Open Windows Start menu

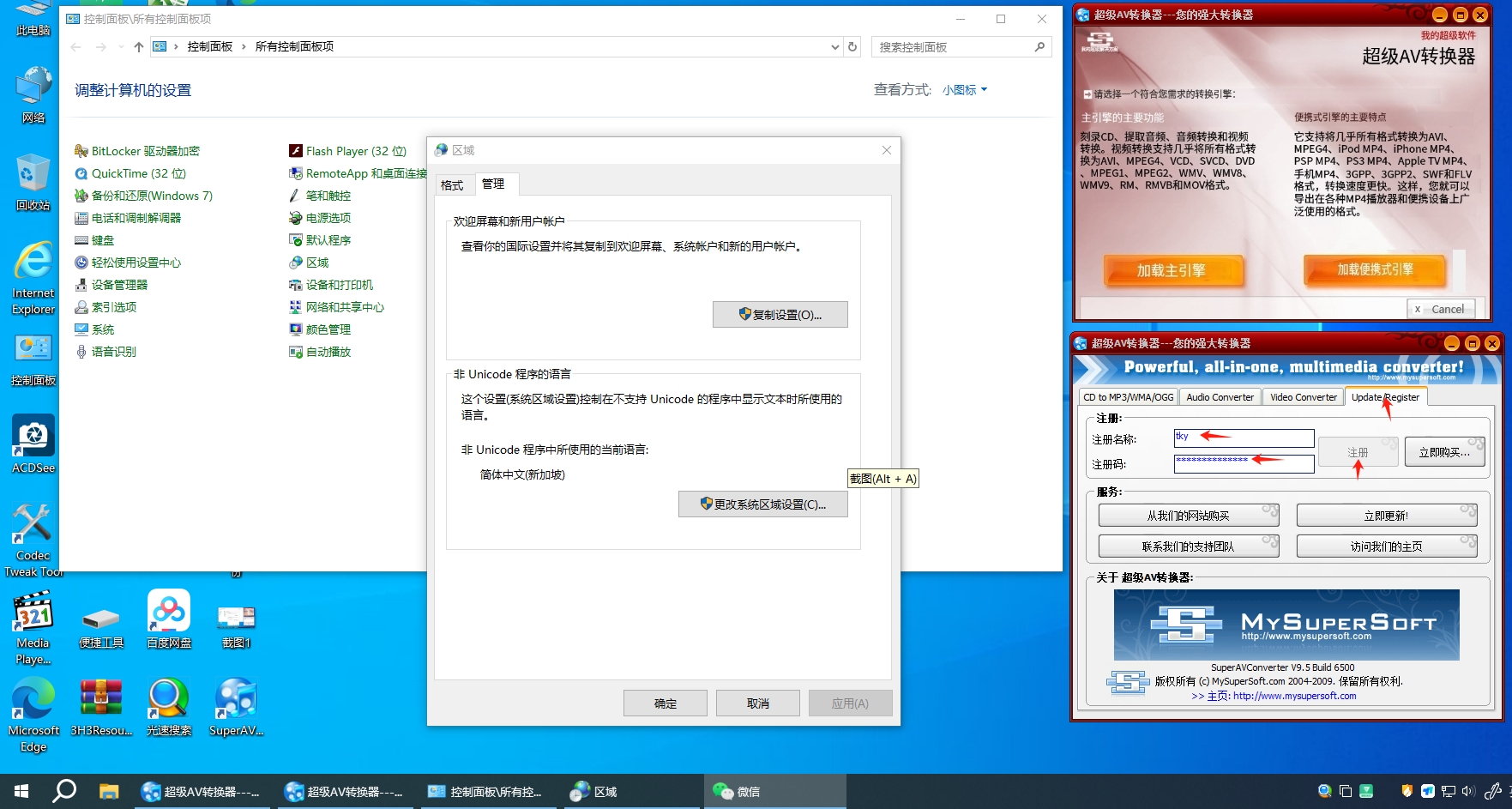(21, 791)
